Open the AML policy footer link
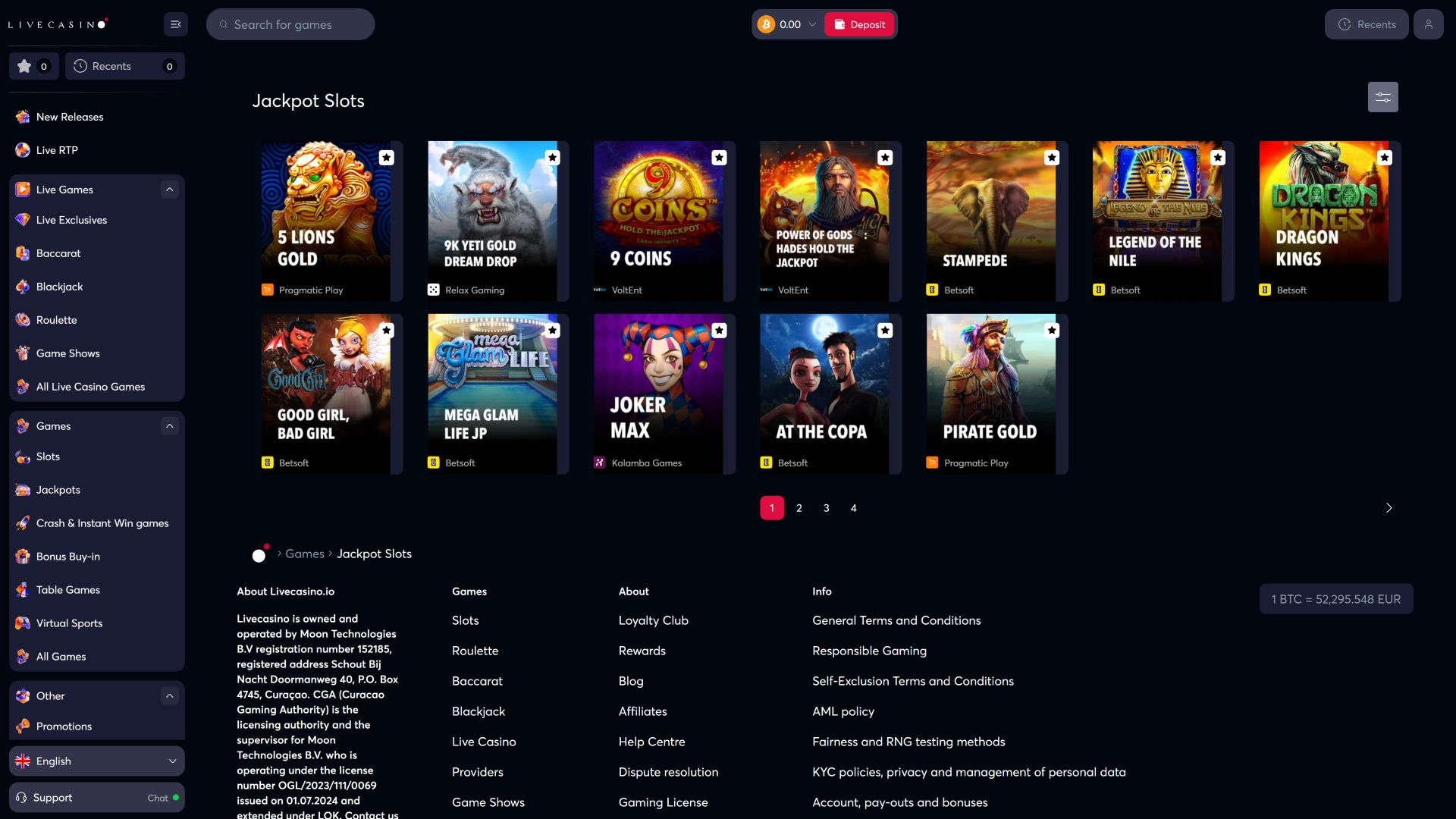This screenshot has height=819, width=1456. click(843, 711)
